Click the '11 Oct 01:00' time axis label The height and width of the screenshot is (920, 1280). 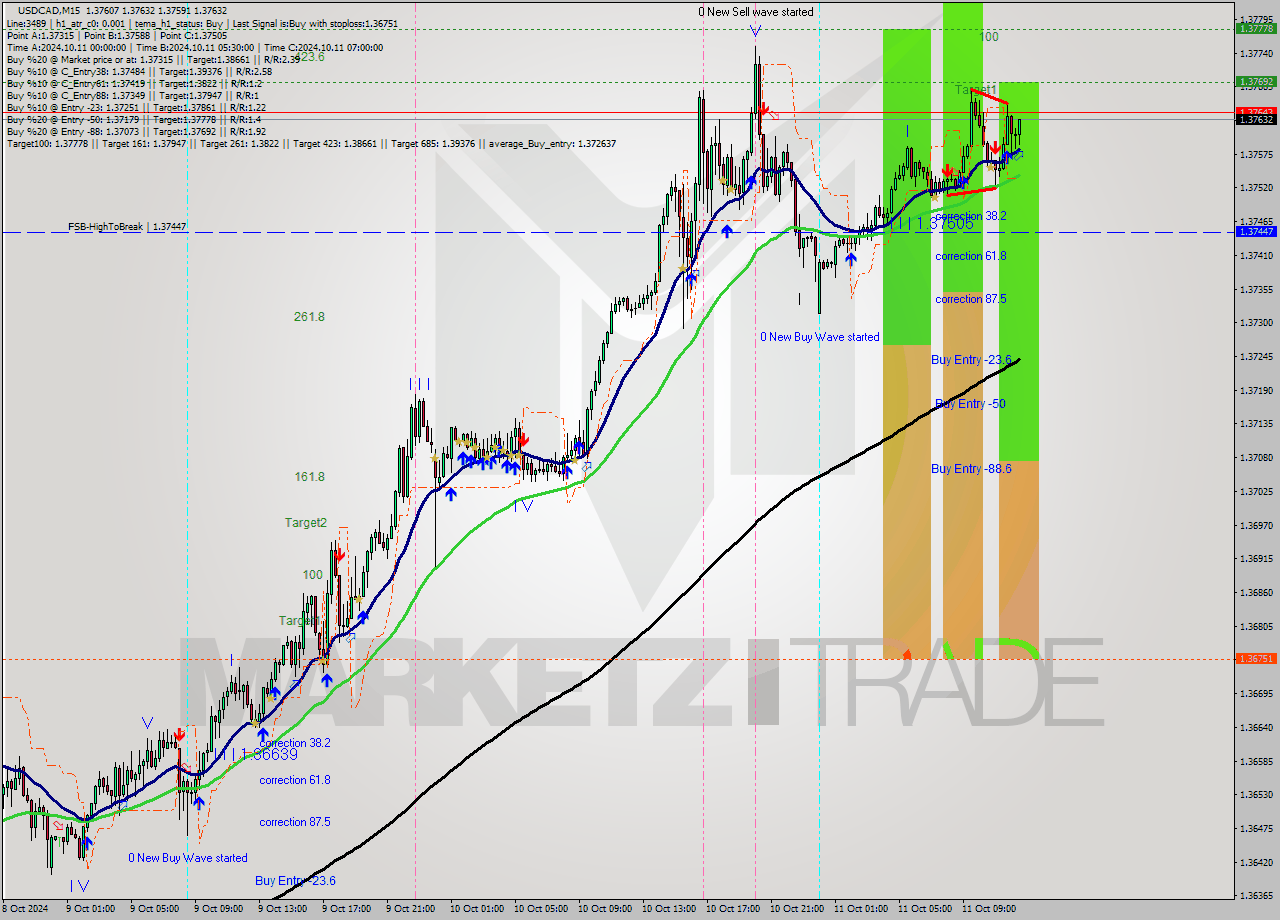point(860,909)
